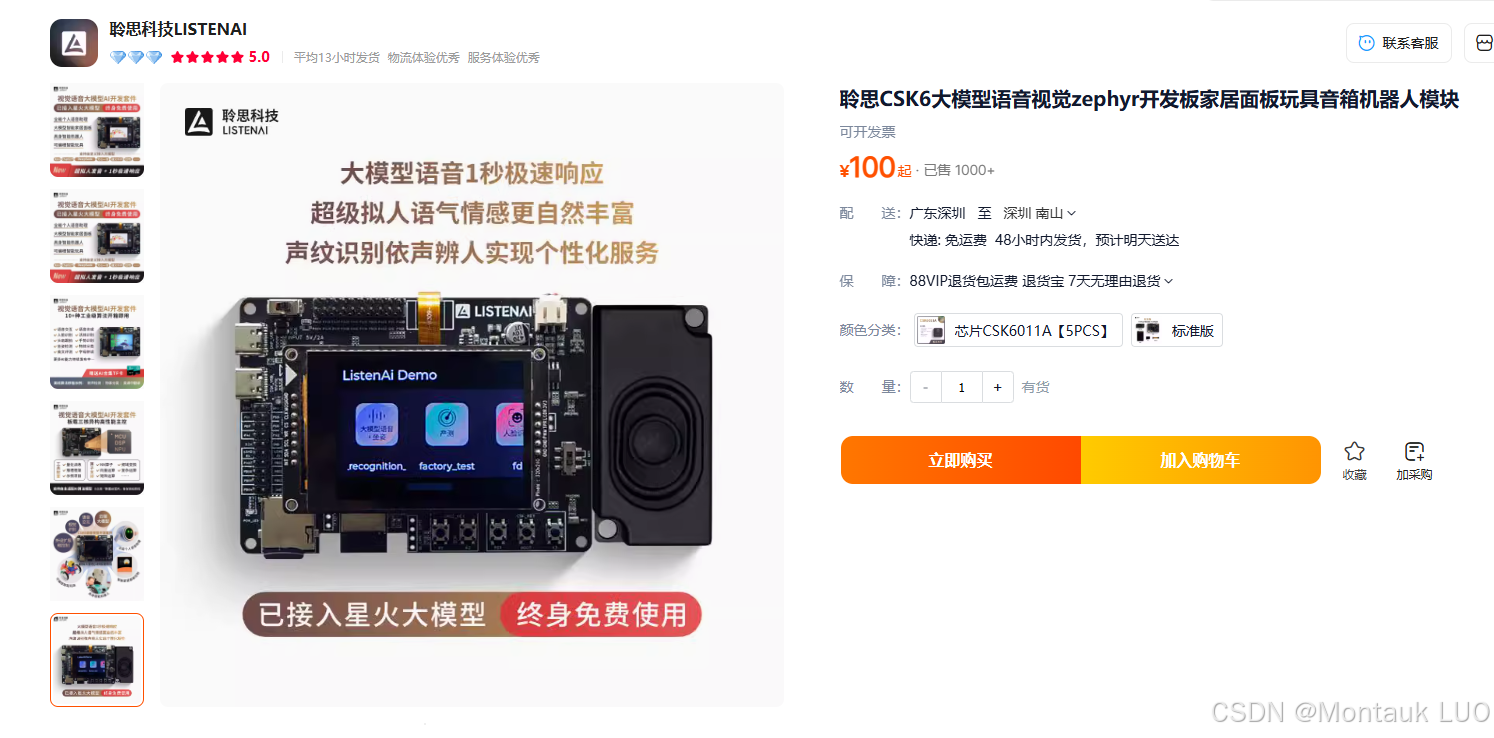The image size is (1494, 738).
Task: Click the diamond badge icons
Action: point(136,57)
